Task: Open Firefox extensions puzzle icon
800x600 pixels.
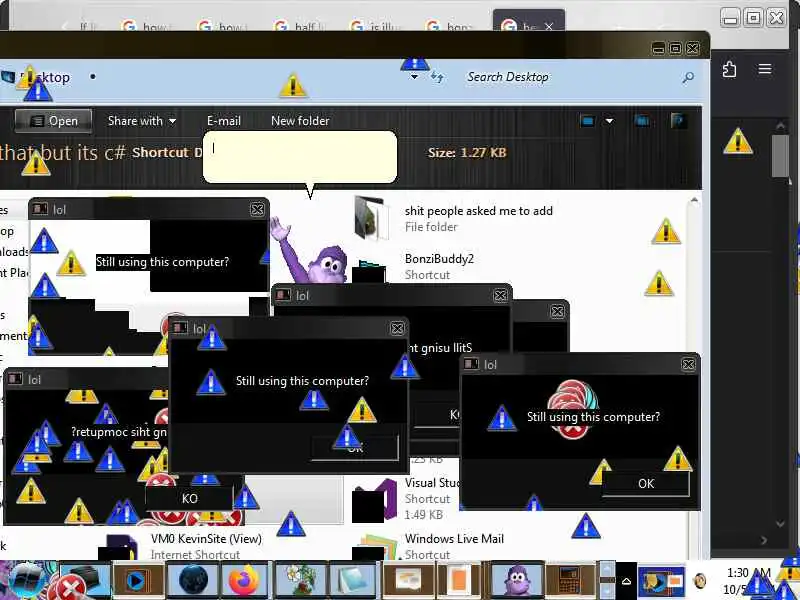Action: click(x=730, y=69)
